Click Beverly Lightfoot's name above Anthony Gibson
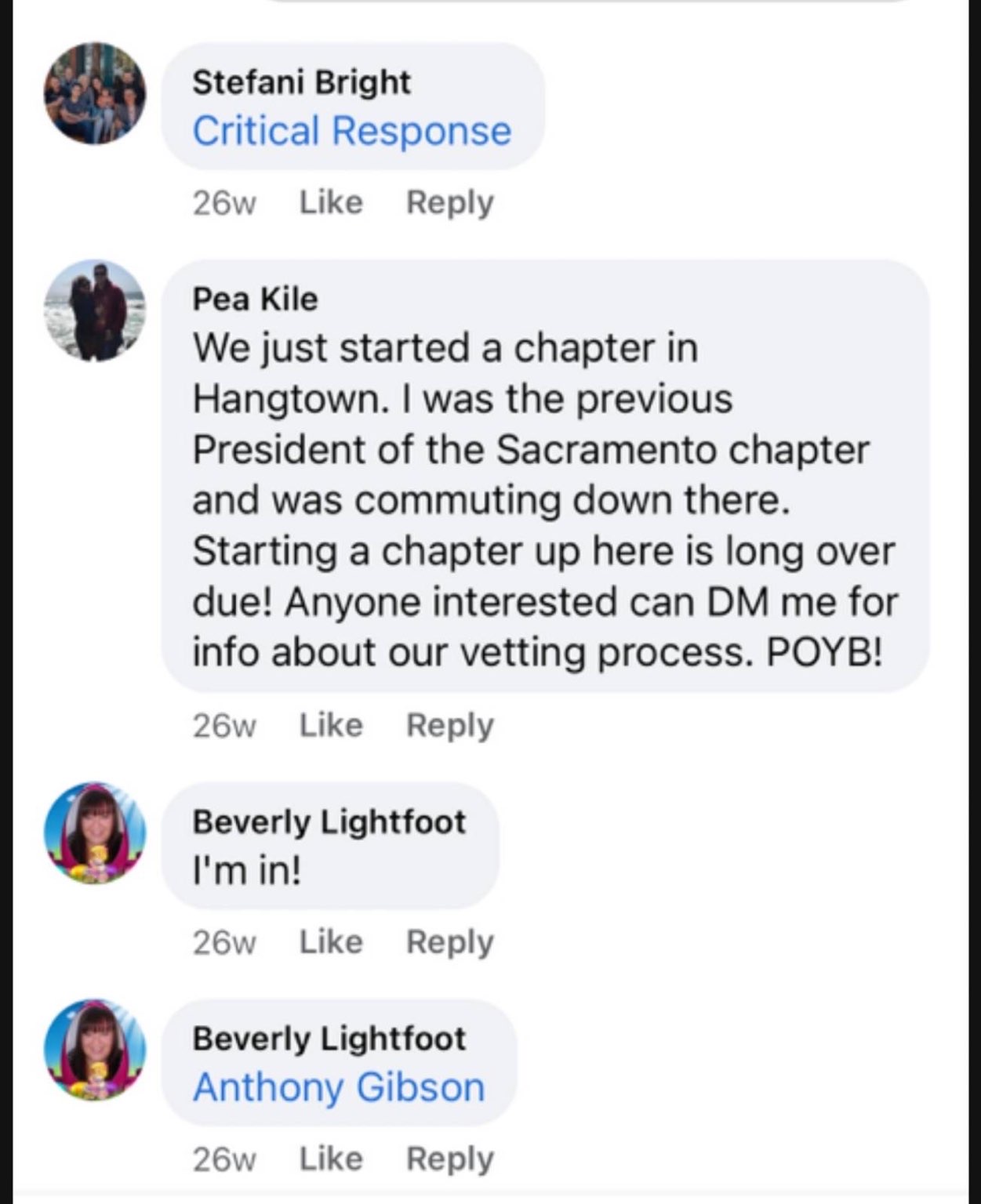981x1204 pixels. point(329,1039)
